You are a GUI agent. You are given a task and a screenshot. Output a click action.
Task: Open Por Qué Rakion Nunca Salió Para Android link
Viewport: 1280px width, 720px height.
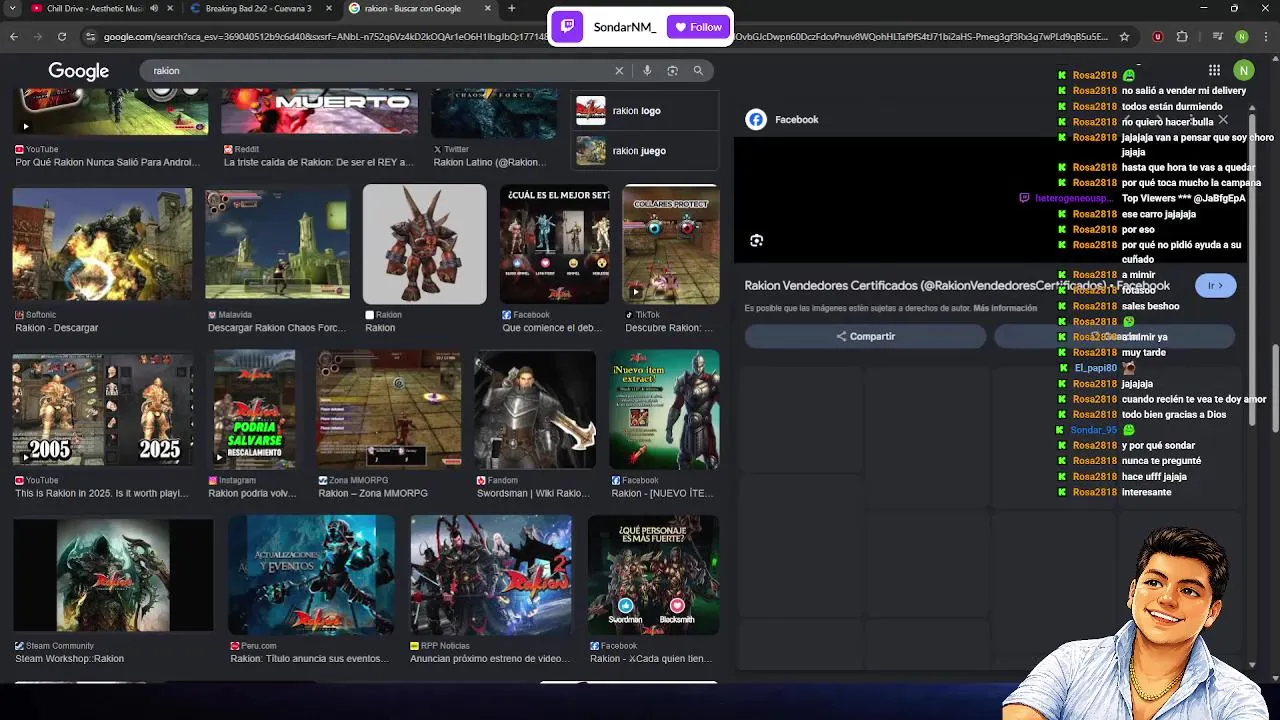point(107,162)
